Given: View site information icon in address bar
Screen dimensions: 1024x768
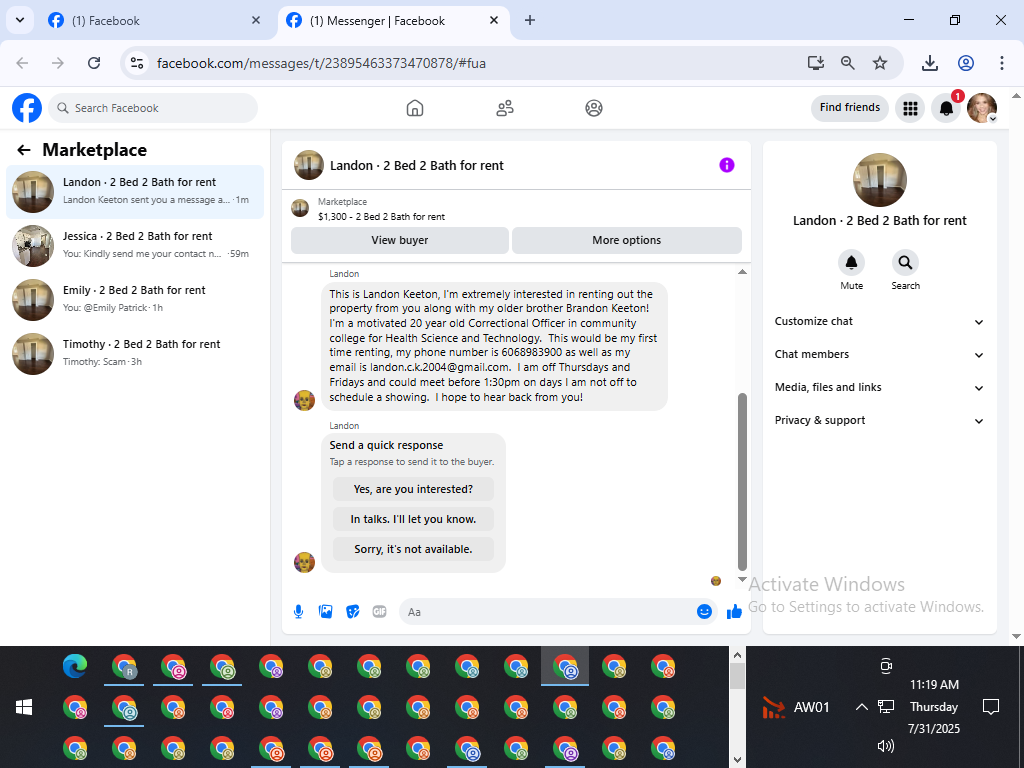Looking at the screenshot, I should pyautogui.click(x=137, y=63).
